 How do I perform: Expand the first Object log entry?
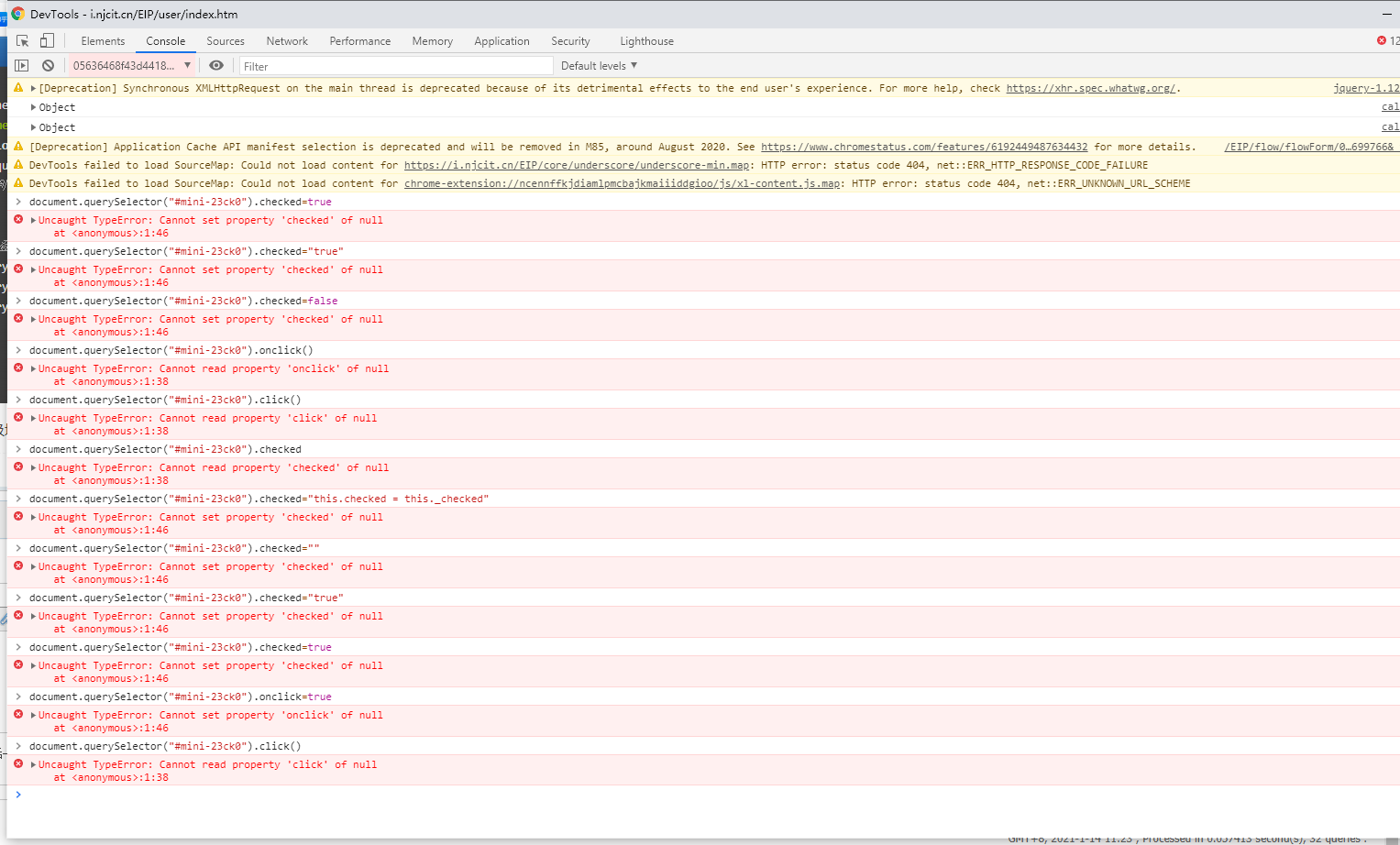[x=34, y=107]
